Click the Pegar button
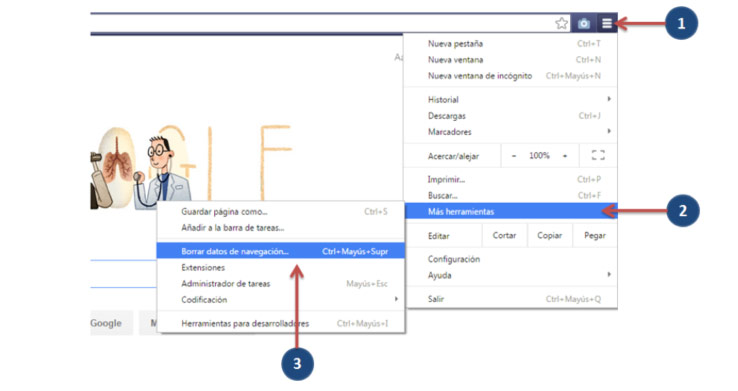Screen dimensions: 738x391 click(x=595, y=235)
